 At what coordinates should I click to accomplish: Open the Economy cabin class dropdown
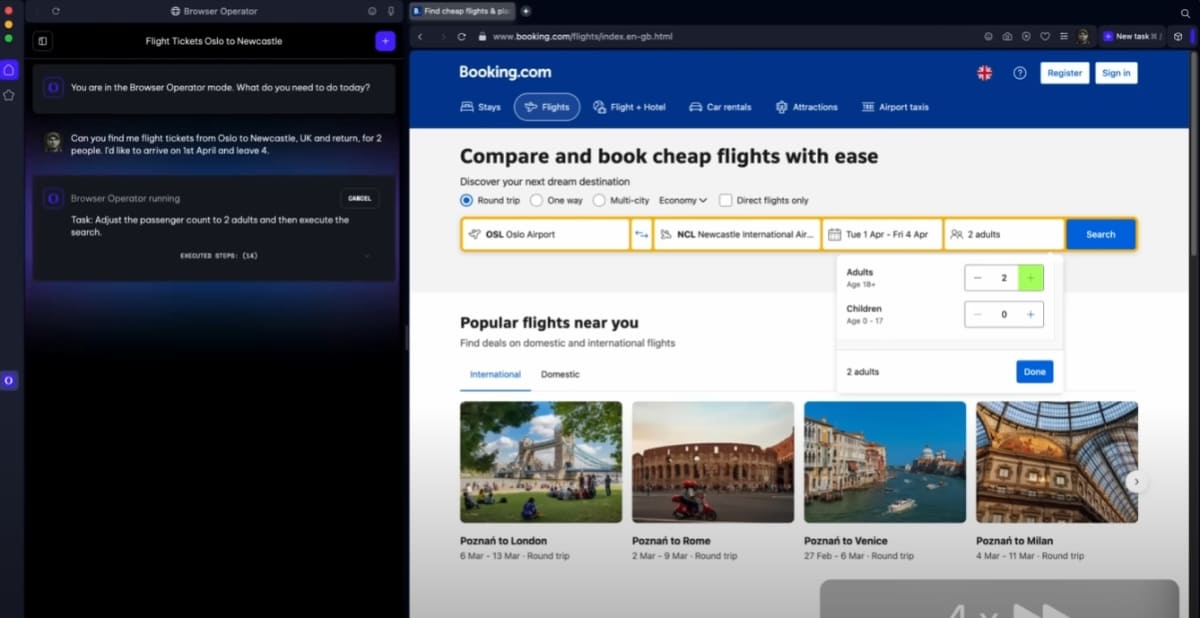pyautogui.click(x=683, y=200)
